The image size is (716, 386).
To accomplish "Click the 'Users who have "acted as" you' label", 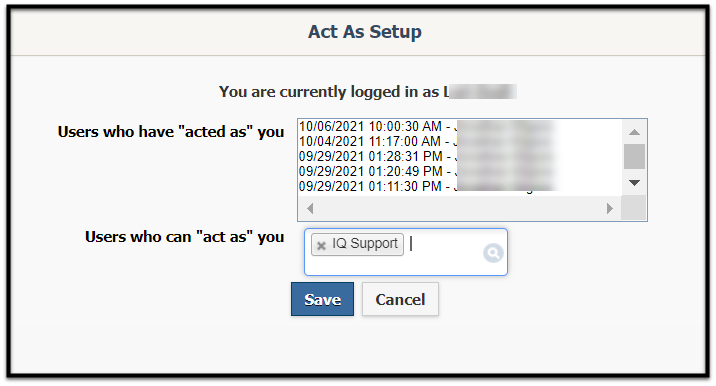I will tap(171, 132).
